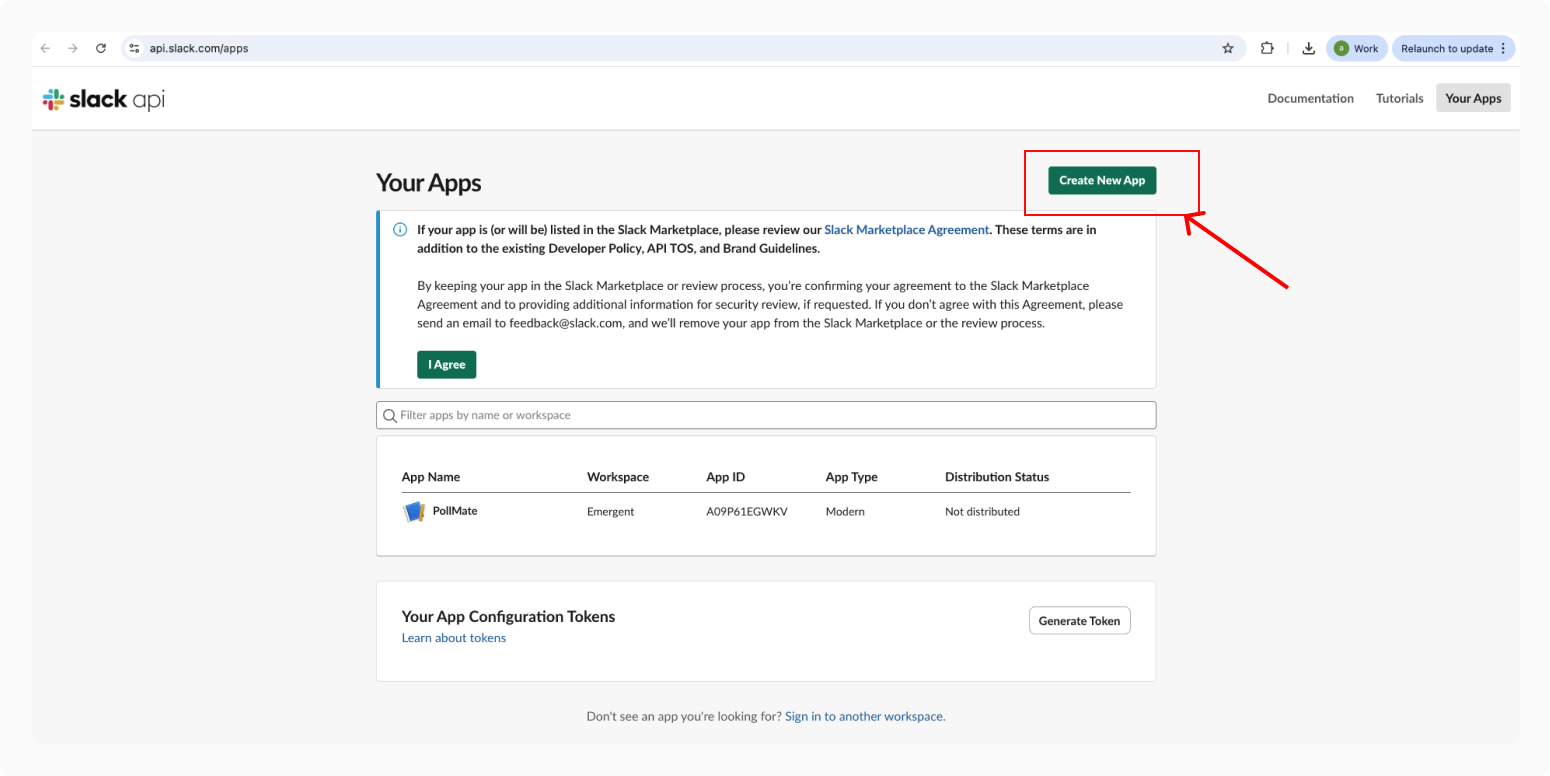
Task: Click the address bar URL api.slack.com/apps
Action: click(x=199, y=48)
